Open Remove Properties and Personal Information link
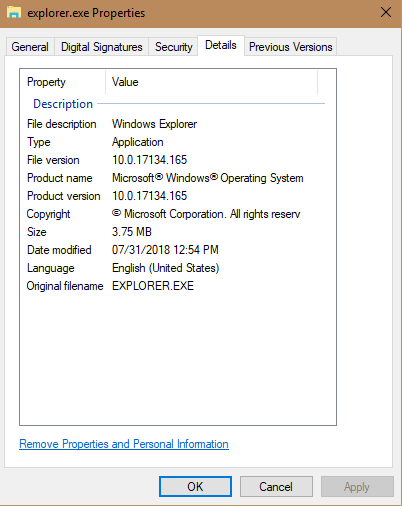 124,444
